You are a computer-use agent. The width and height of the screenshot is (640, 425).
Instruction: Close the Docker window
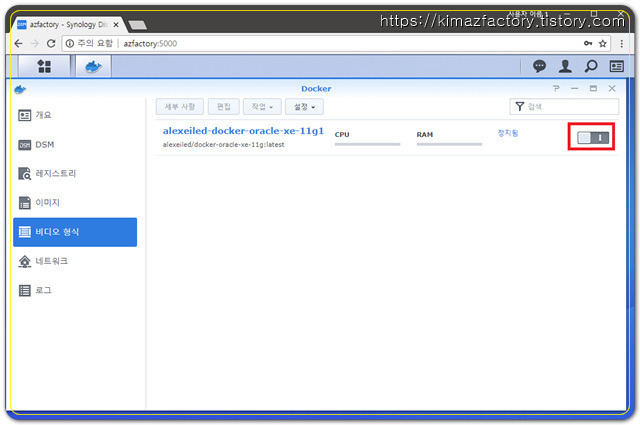click(612, 88)
